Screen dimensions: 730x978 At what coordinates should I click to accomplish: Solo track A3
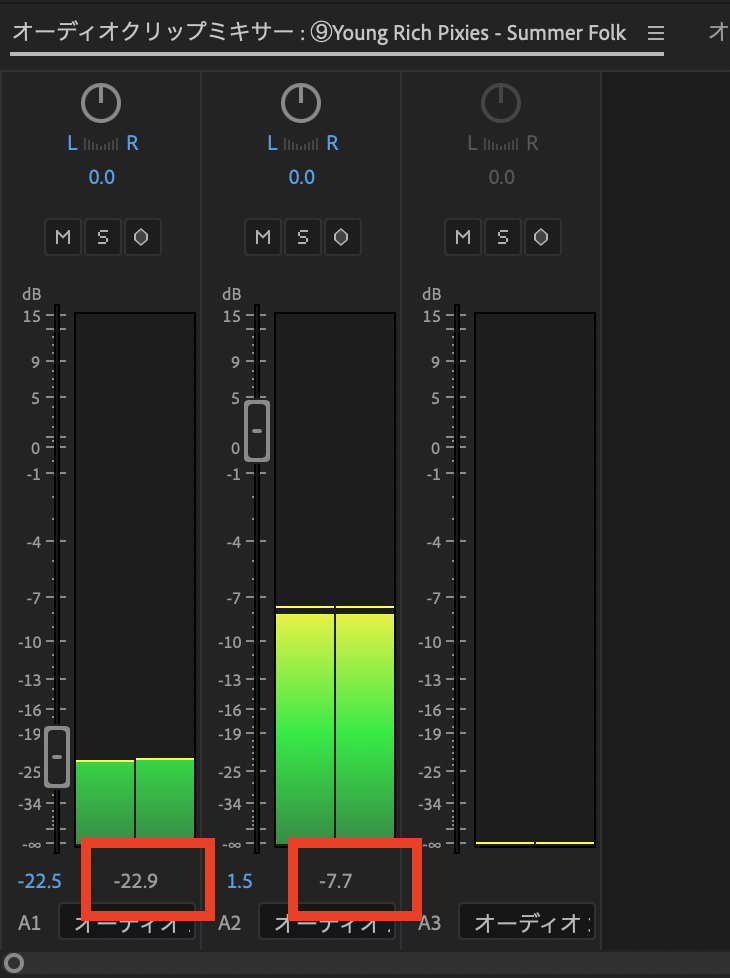(502, 237)
